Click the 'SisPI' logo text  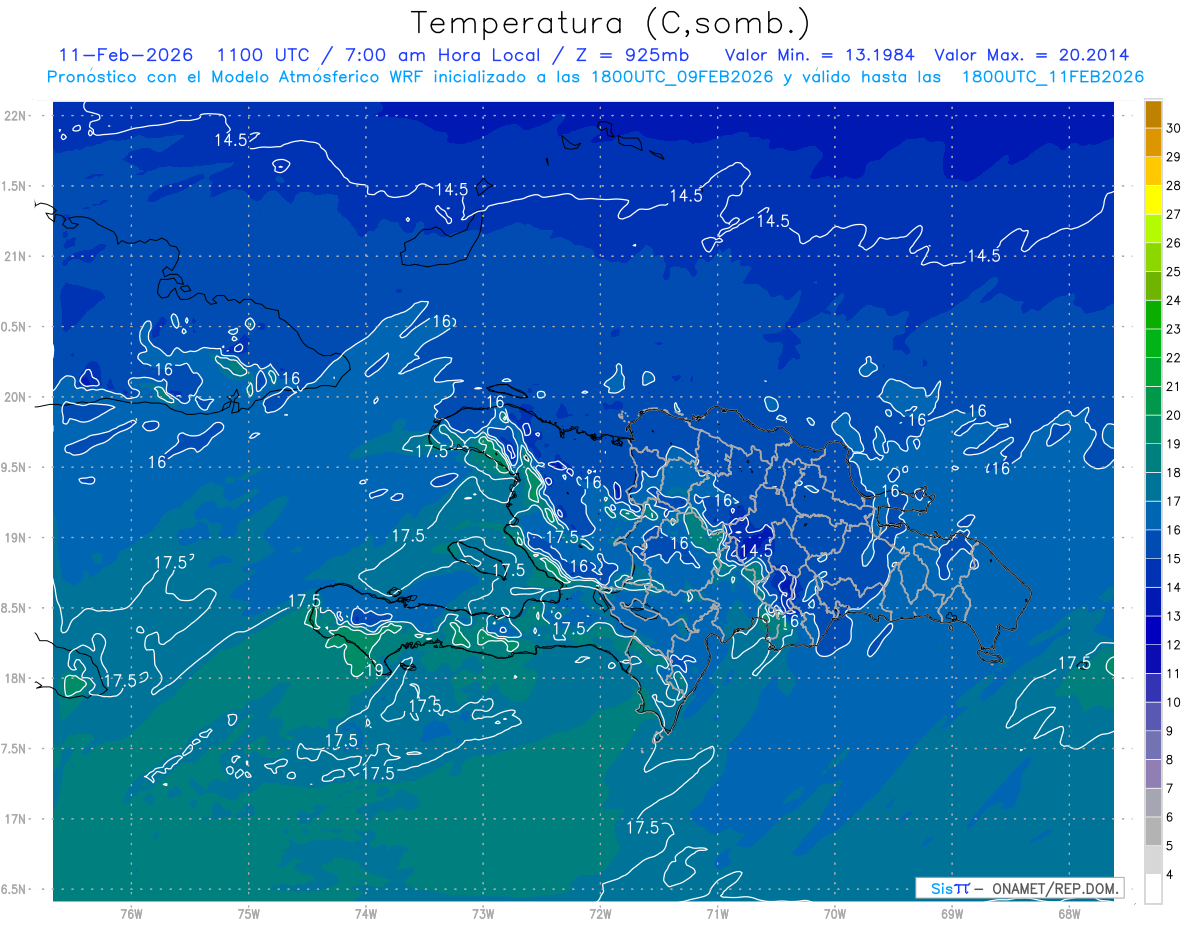950,888
